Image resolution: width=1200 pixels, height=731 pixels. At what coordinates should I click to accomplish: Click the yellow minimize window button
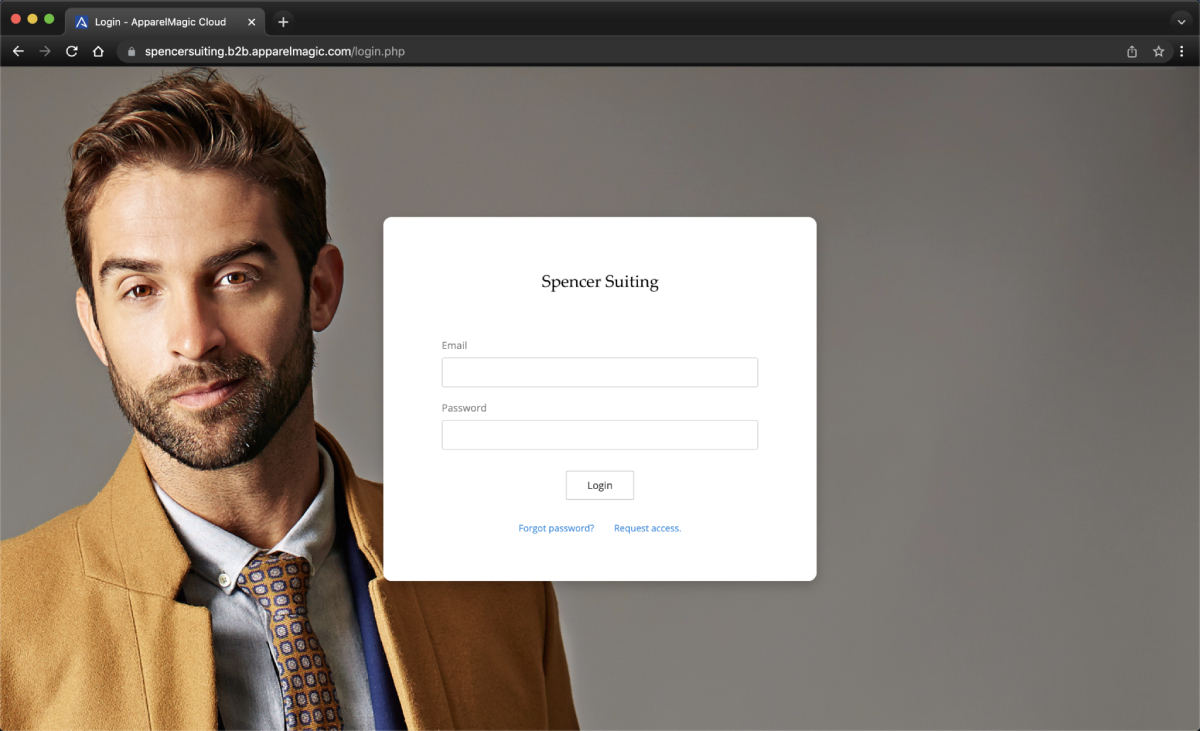click(x=33, y=19)
